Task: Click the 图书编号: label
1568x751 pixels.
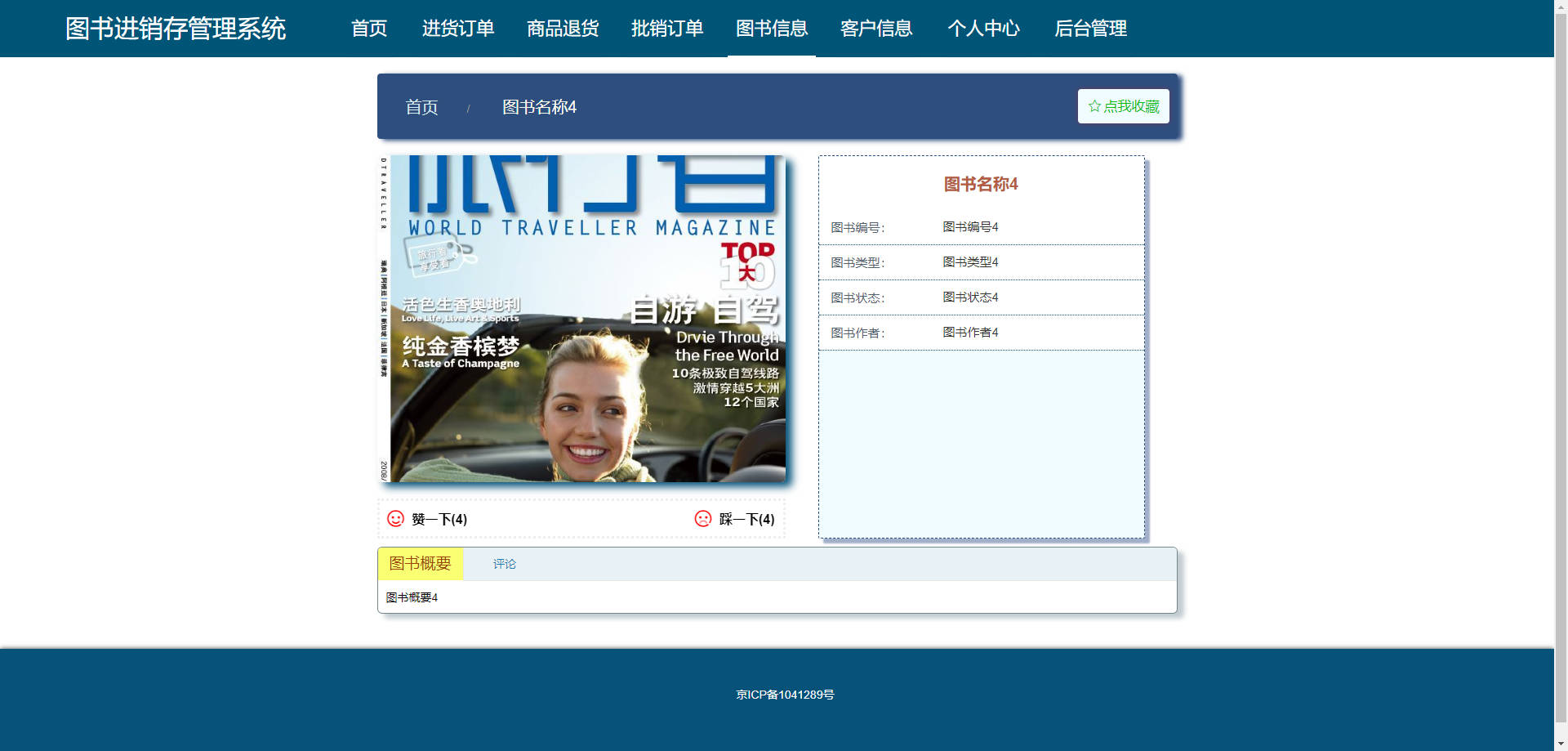Action: tap(857, 228)
